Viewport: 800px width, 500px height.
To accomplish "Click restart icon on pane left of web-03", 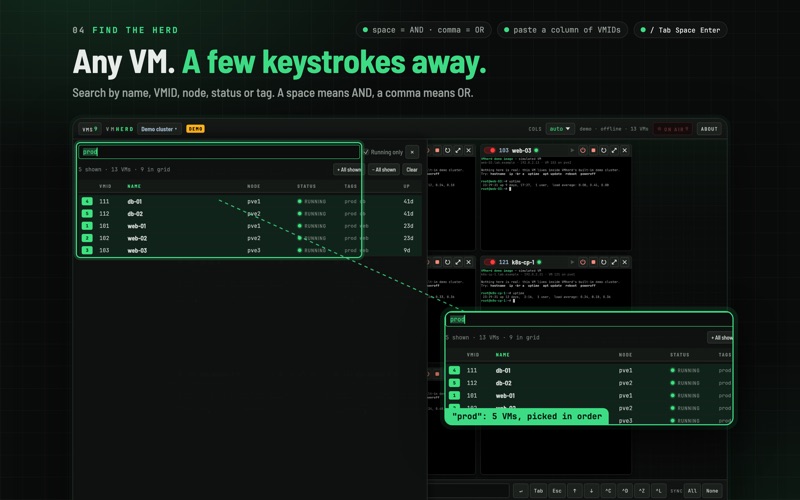I will 447,151.
